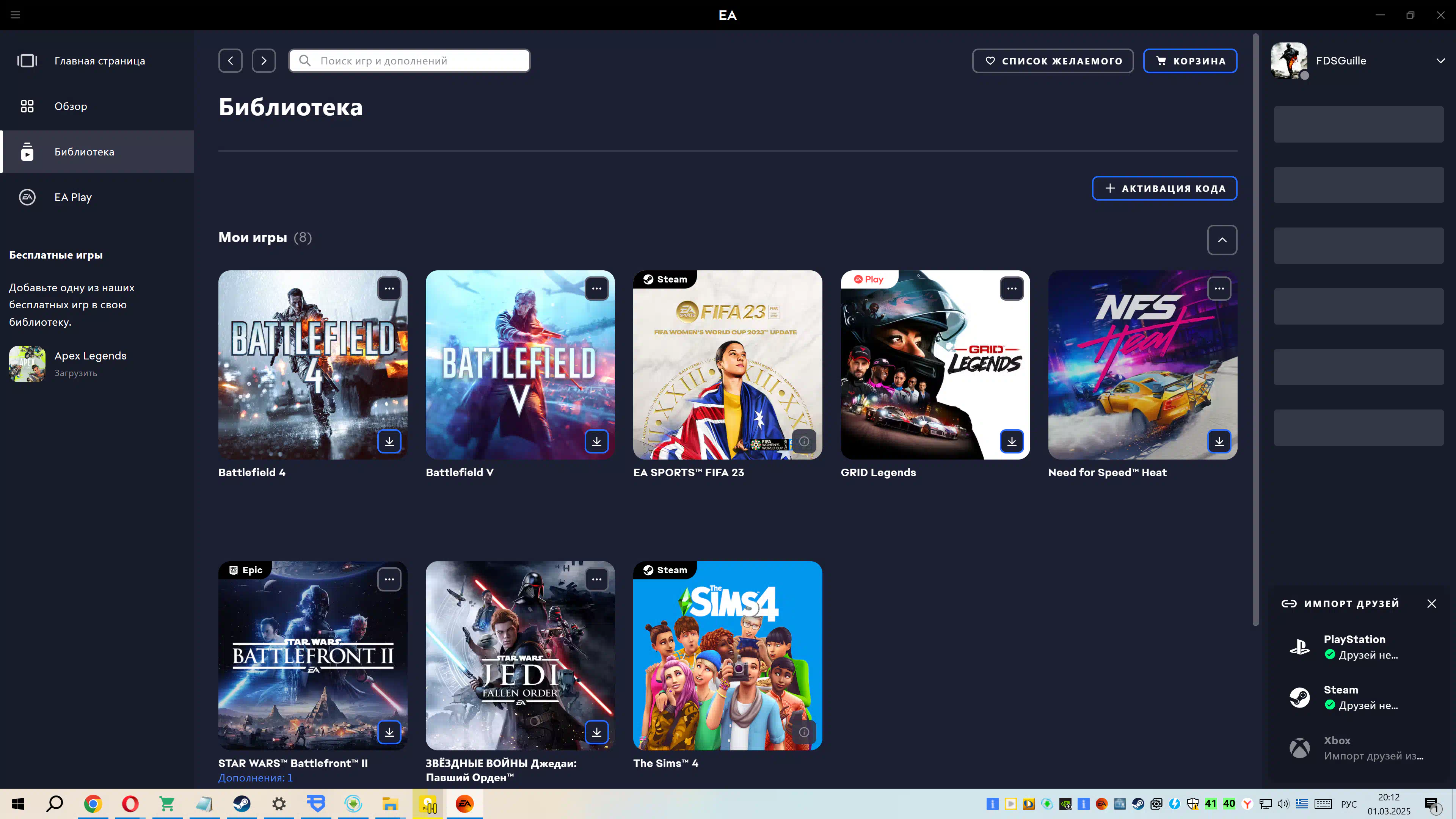Viewport: 1456px width, 819px height.
Task: Download Need for Speed Heat
Action: (x=1219, y=441)
